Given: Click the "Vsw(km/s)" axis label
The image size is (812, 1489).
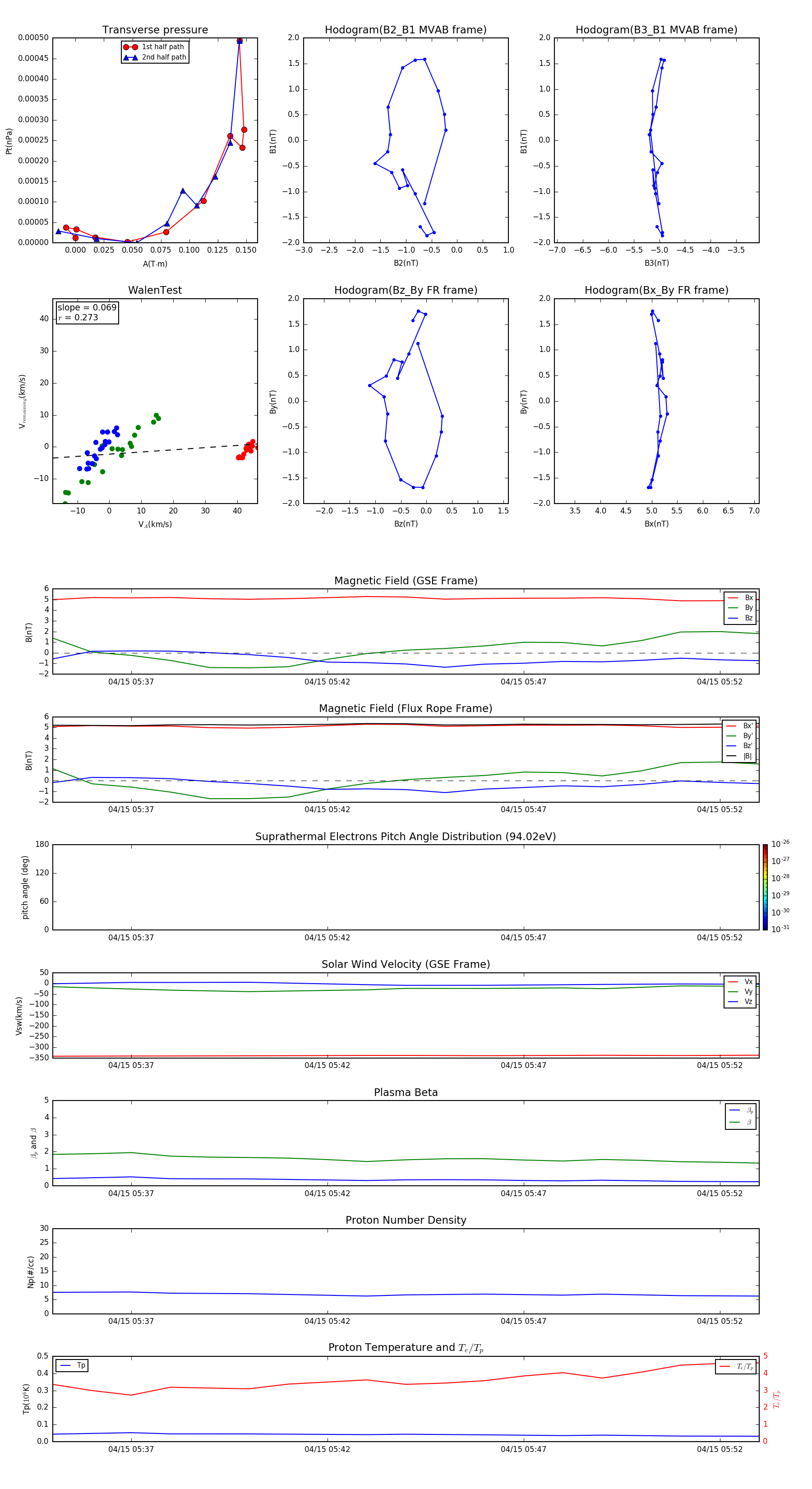Looking at the screenshot, I should pos(18,1016).
